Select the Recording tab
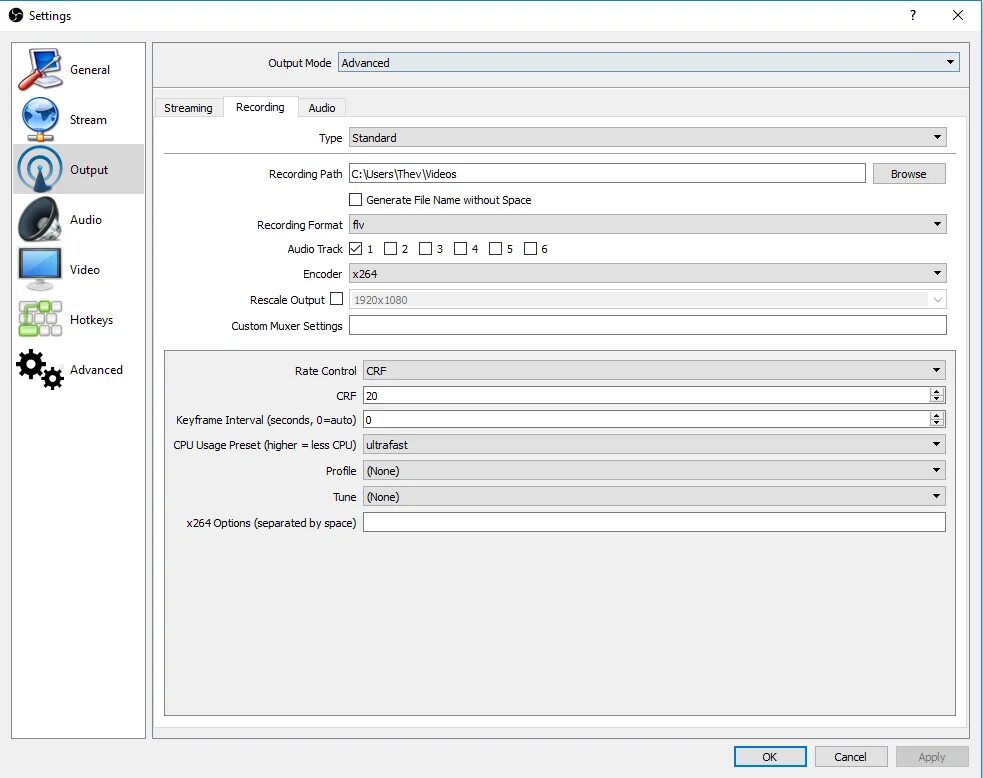Screen dimensions: 983x778 [x=260, y=107]
